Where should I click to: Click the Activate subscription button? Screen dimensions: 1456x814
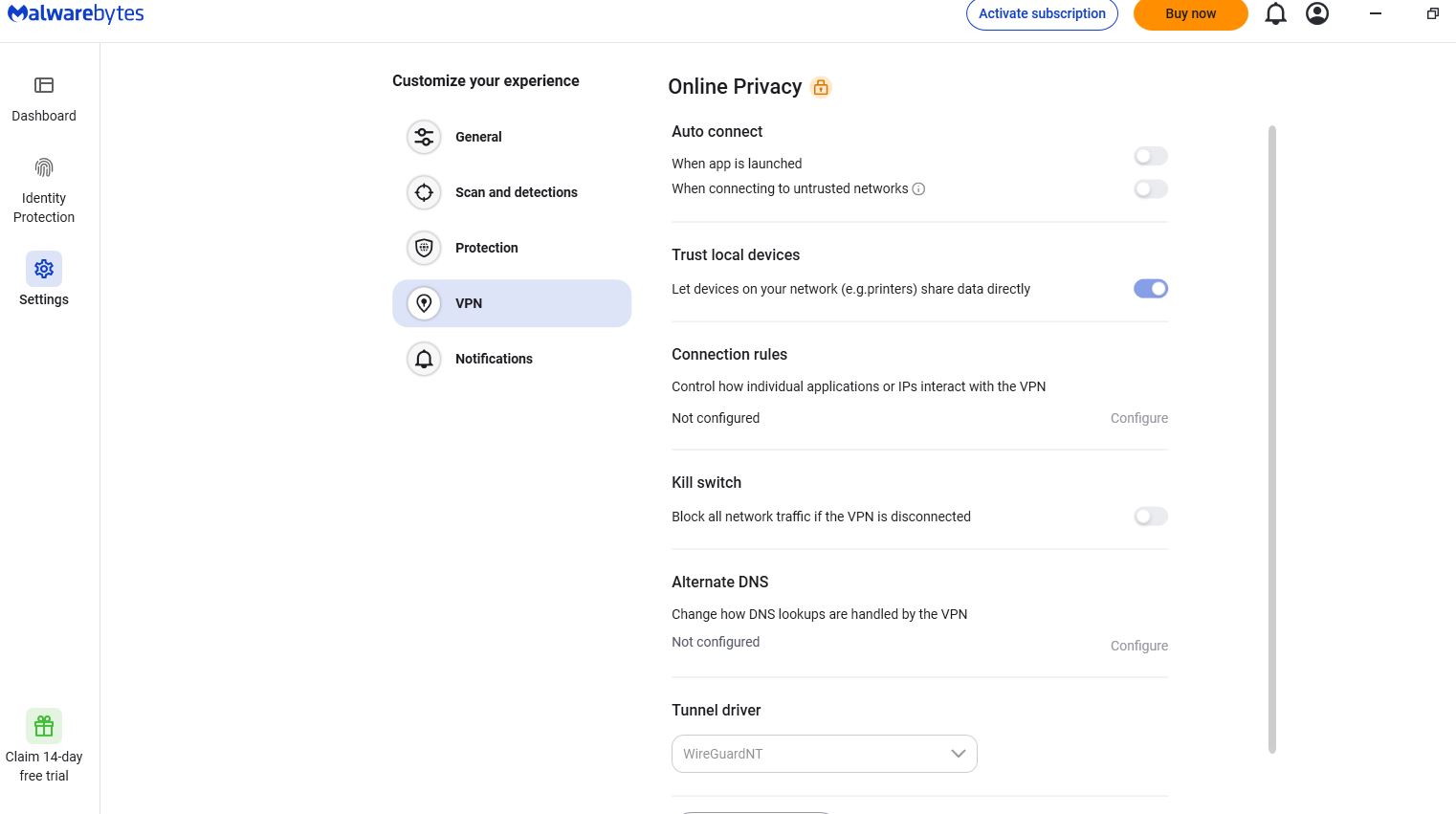click(1042, 14)
